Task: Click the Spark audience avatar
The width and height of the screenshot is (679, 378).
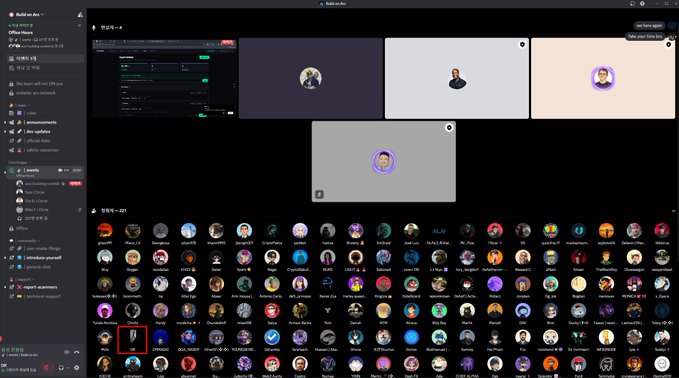Action: [244, 258]
